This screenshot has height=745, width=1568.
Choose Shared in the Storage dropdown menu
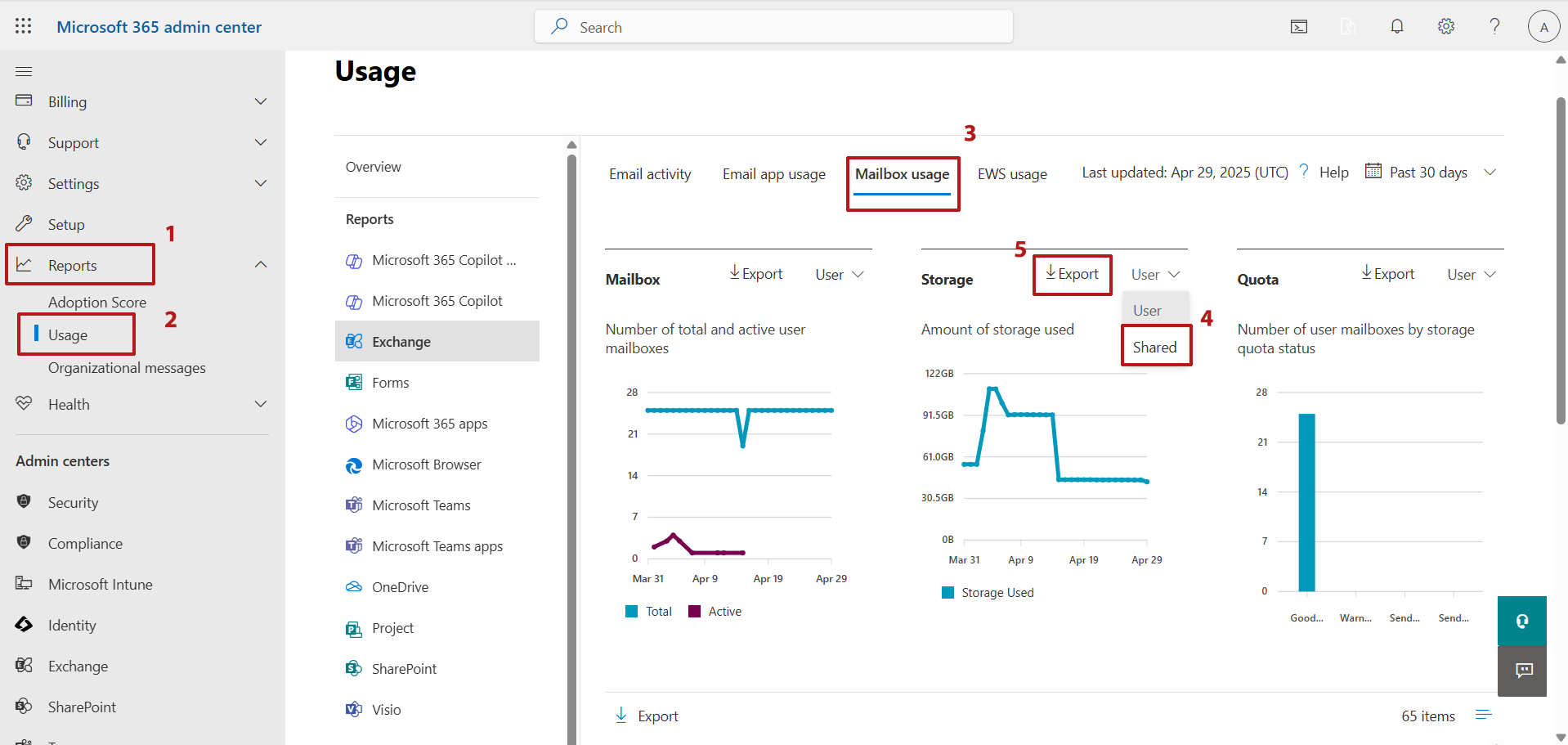click(x=1155, y=347)
